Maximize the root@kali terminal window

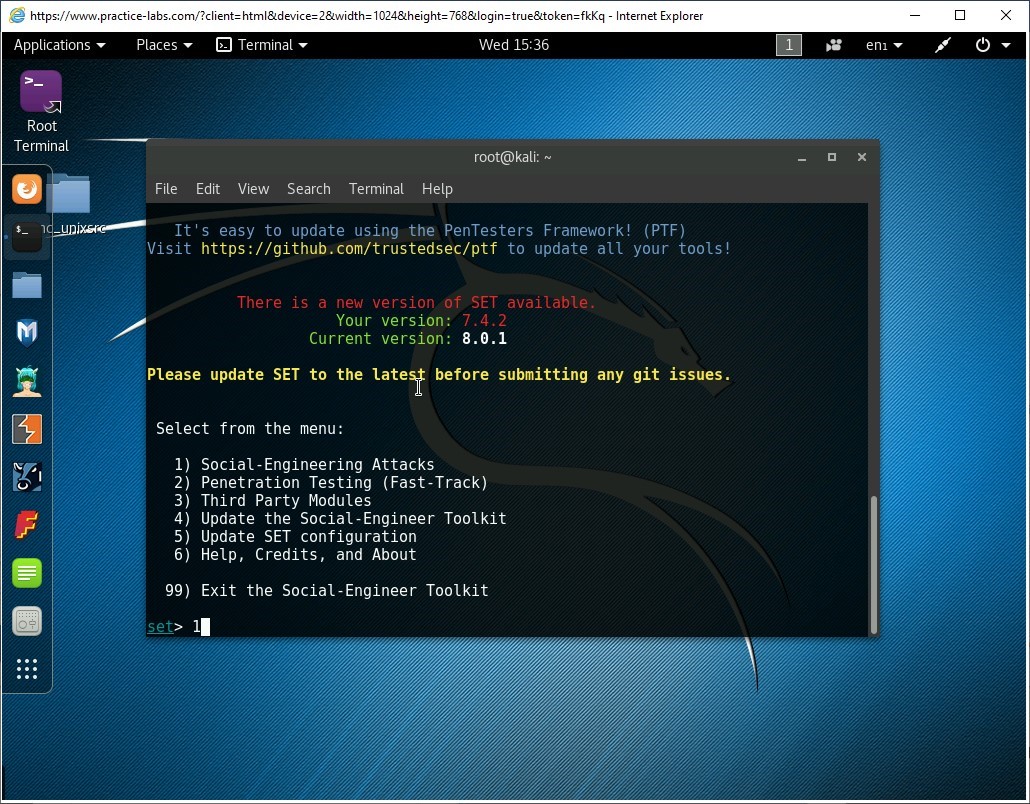832,158
